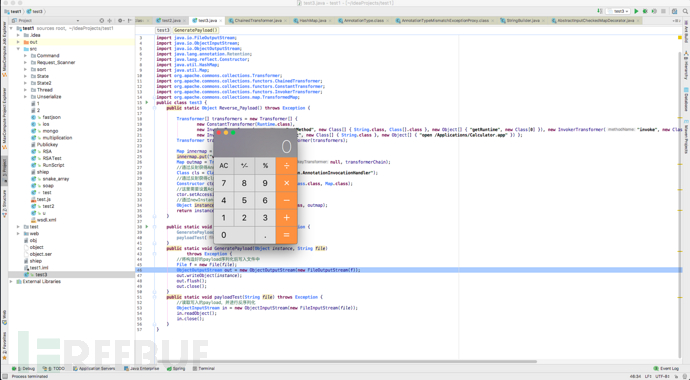Click run gutter arrow beside class test3
This screenshot has height=380, width=690.
(x=147, y=102)
